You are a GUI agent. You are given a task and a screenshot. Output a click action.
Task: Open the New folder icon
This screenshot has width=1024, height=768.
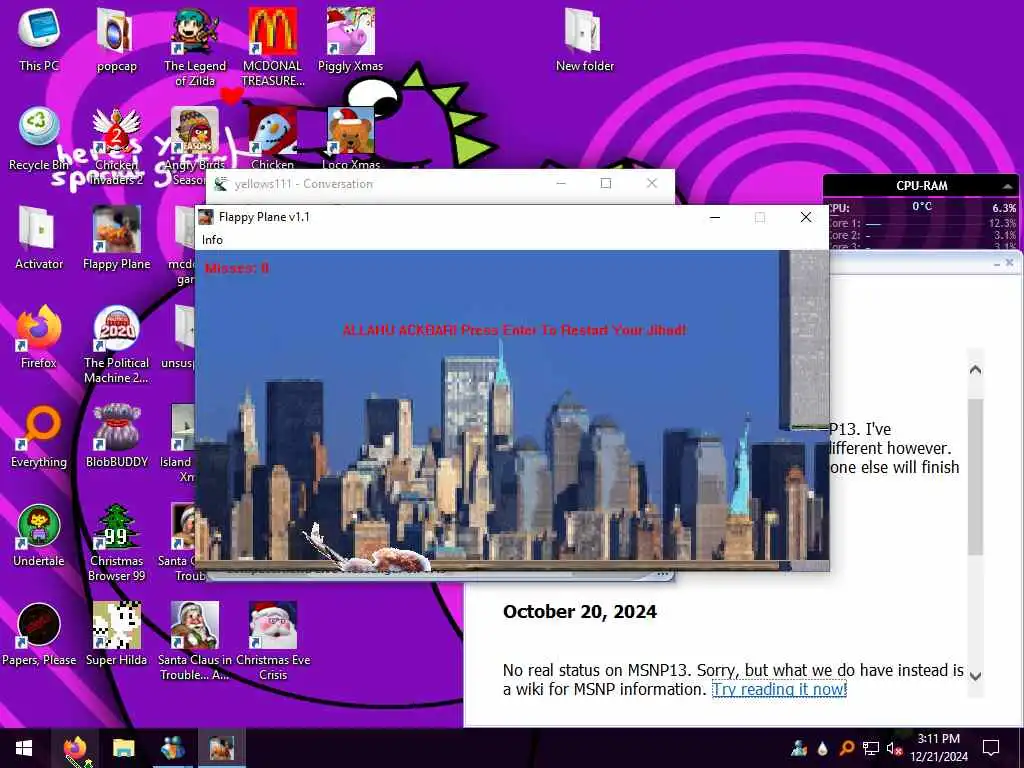click(584, 39)
